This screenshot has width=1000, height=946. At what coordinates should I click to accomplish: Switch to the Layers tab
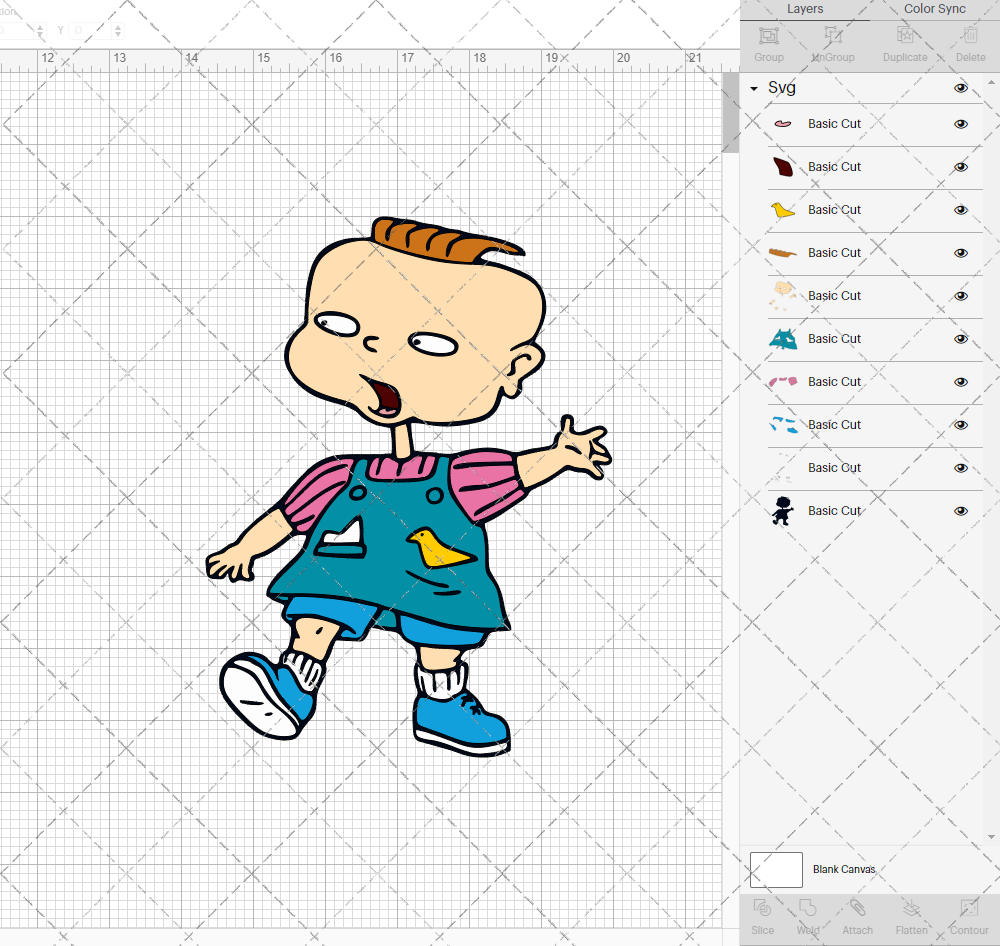(x=805, y=9)
